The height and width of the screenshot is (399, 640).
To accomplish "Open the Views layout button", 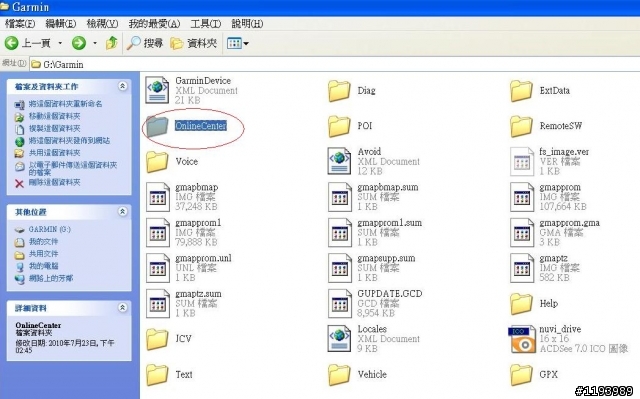I will [238, 43].
